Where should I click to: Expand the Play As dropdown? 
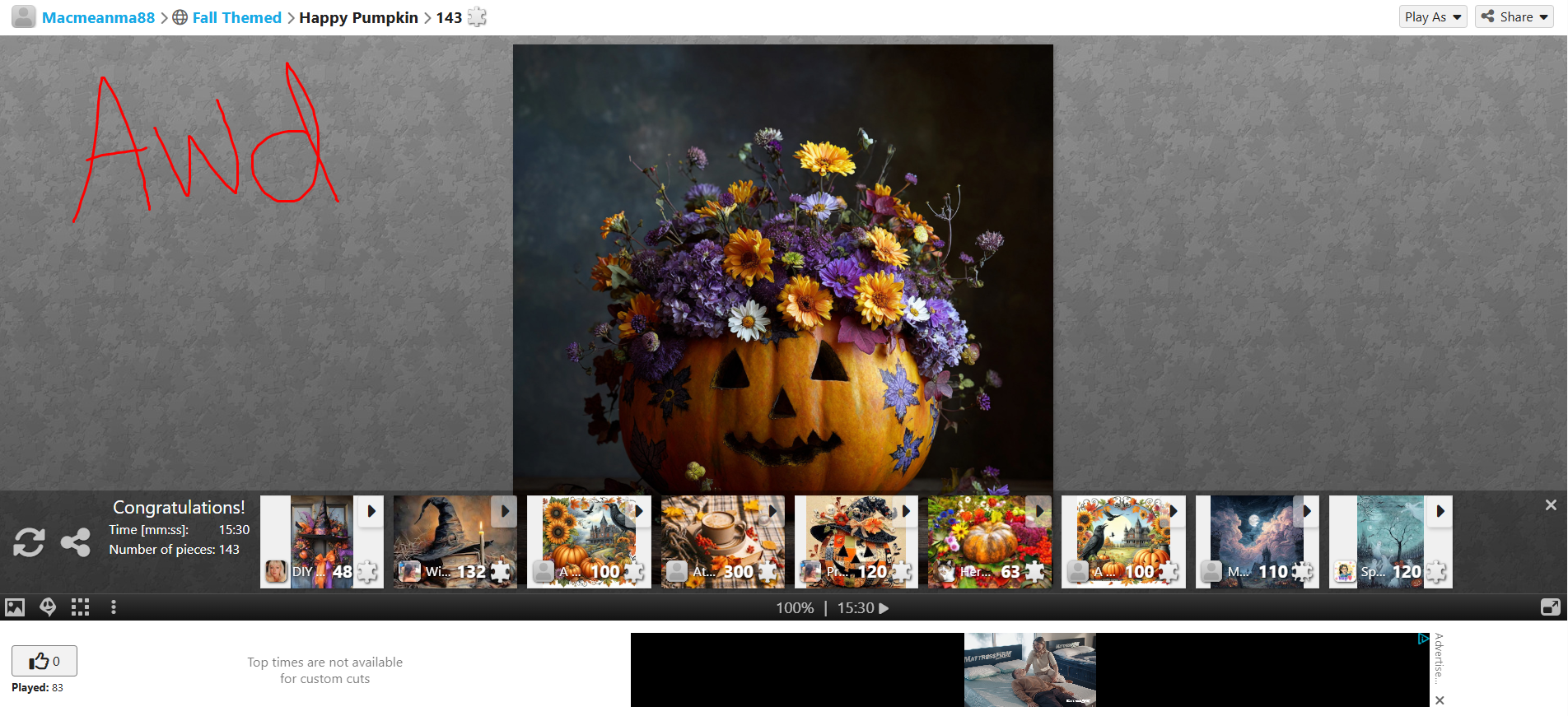[1432, 17]
